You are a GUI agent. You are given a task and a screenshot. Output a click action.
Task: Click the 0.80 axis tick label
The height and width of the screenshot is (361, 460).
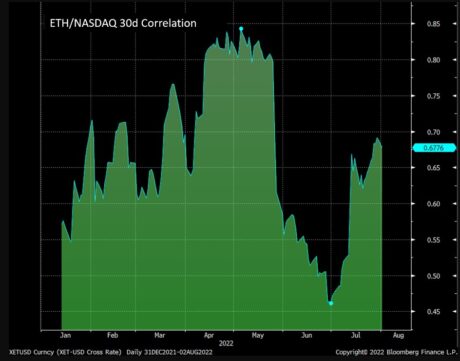coord(433,60)
